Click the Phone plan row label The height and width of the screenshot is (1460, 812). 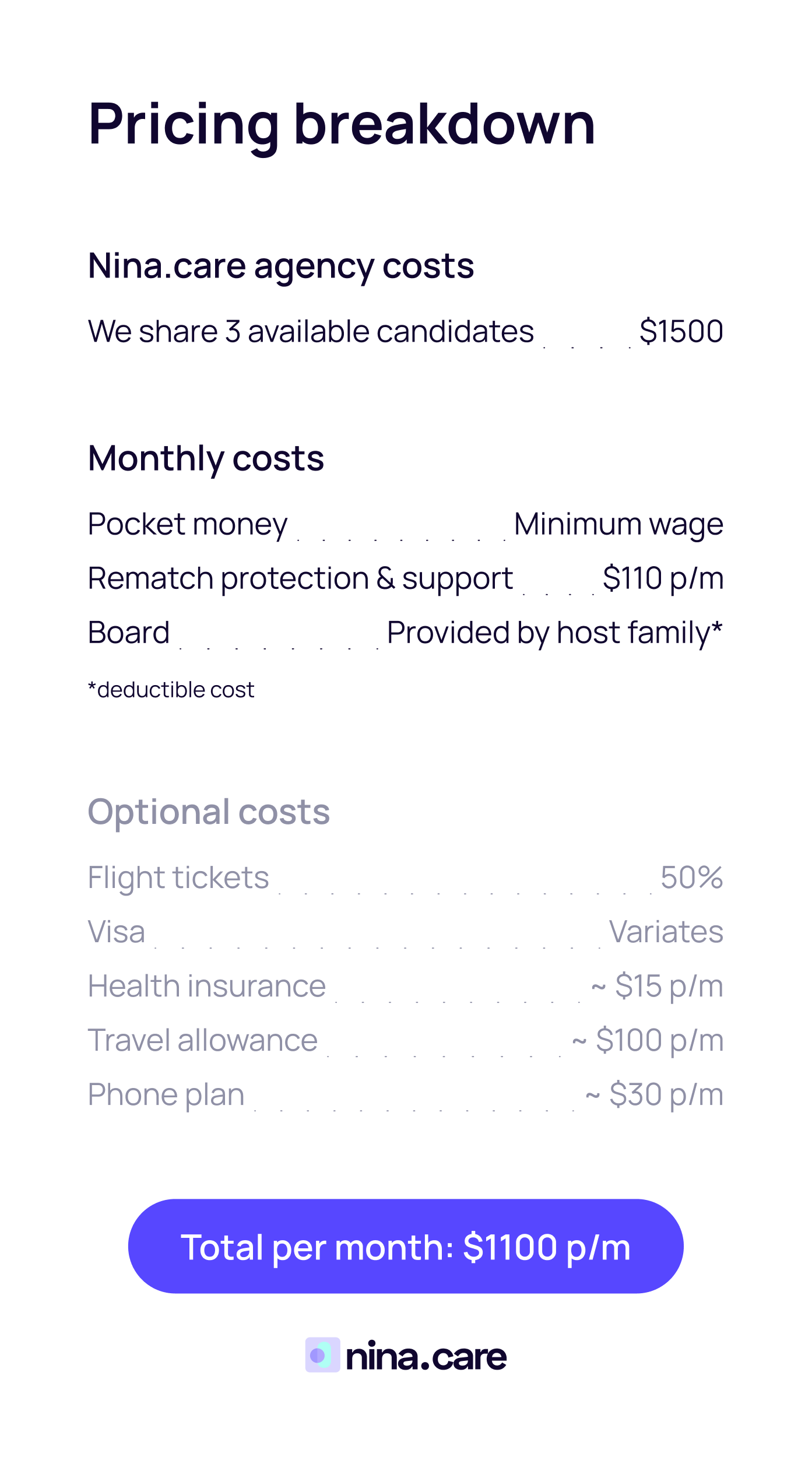(166, 1094)
